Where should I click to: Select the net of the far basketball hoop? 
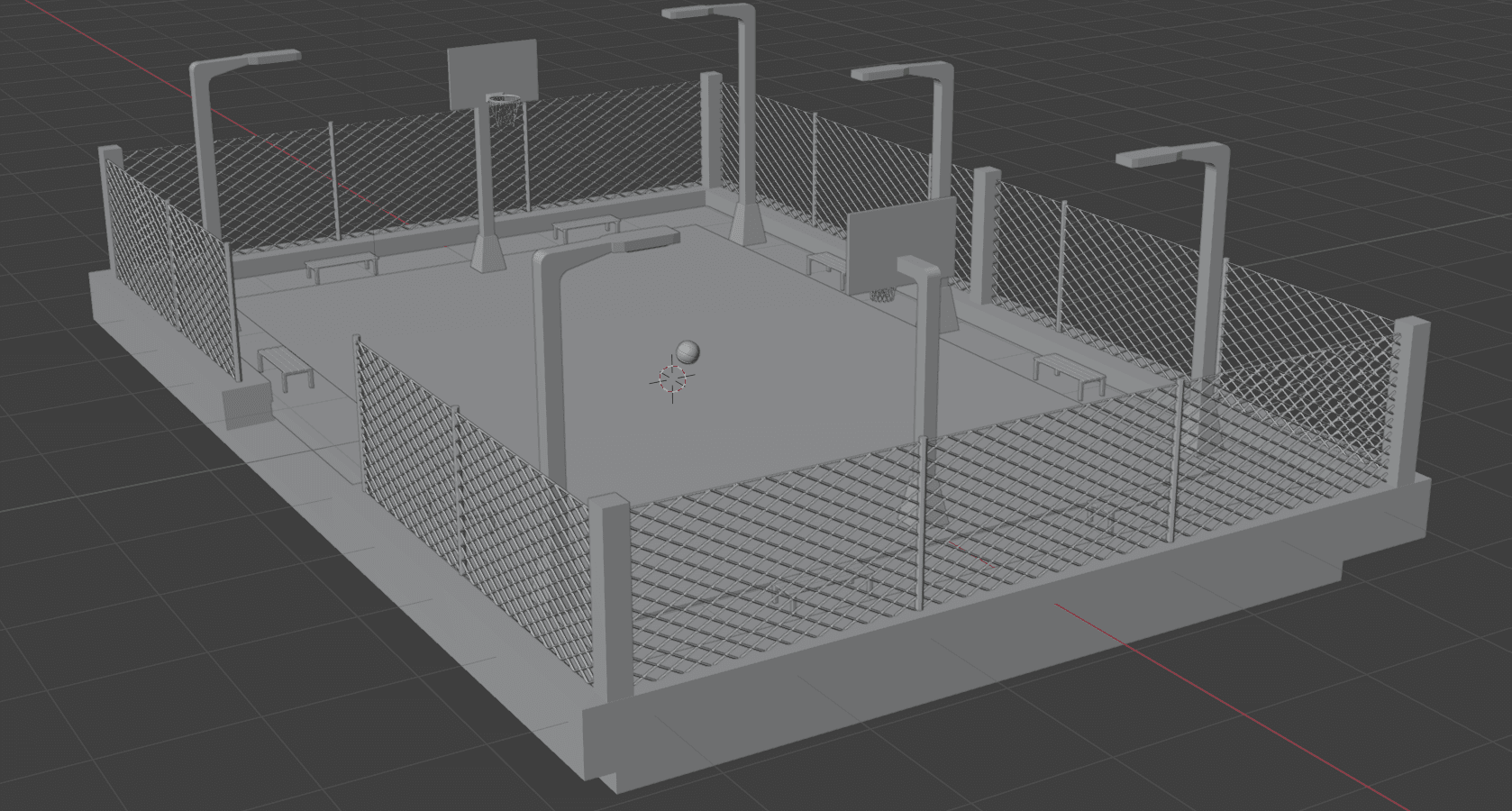tap(506, 110)
